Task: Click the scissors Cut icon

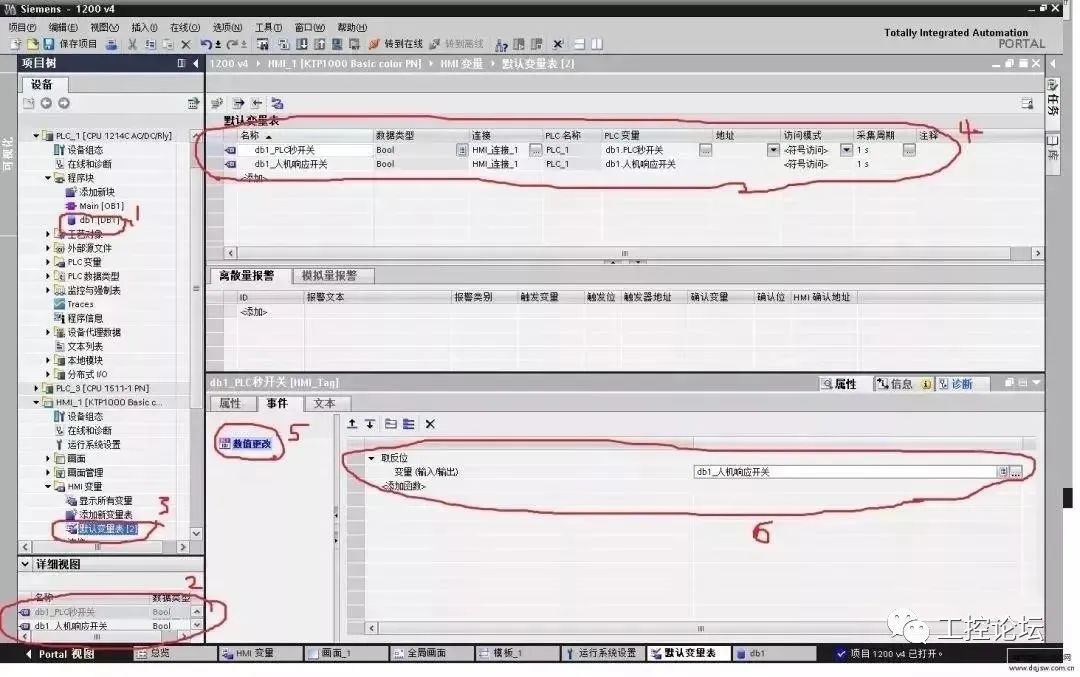Action: (134, 44)
